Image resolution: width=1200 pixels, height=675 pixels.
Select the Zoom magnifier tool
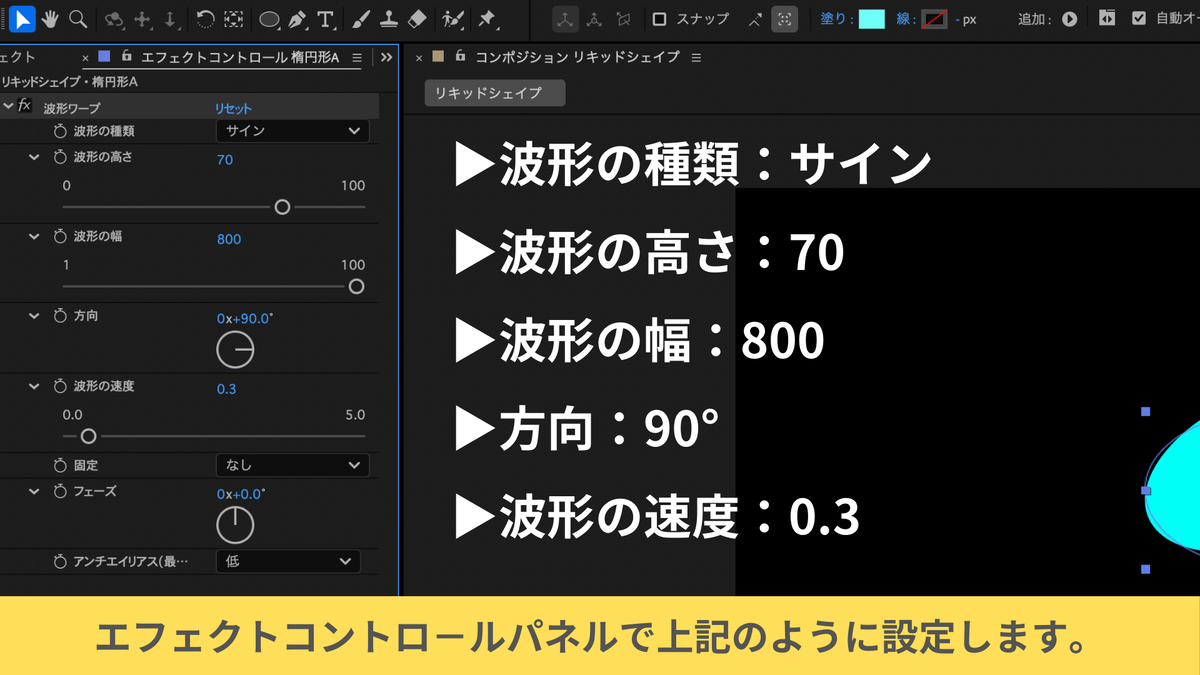click(77, 19)
